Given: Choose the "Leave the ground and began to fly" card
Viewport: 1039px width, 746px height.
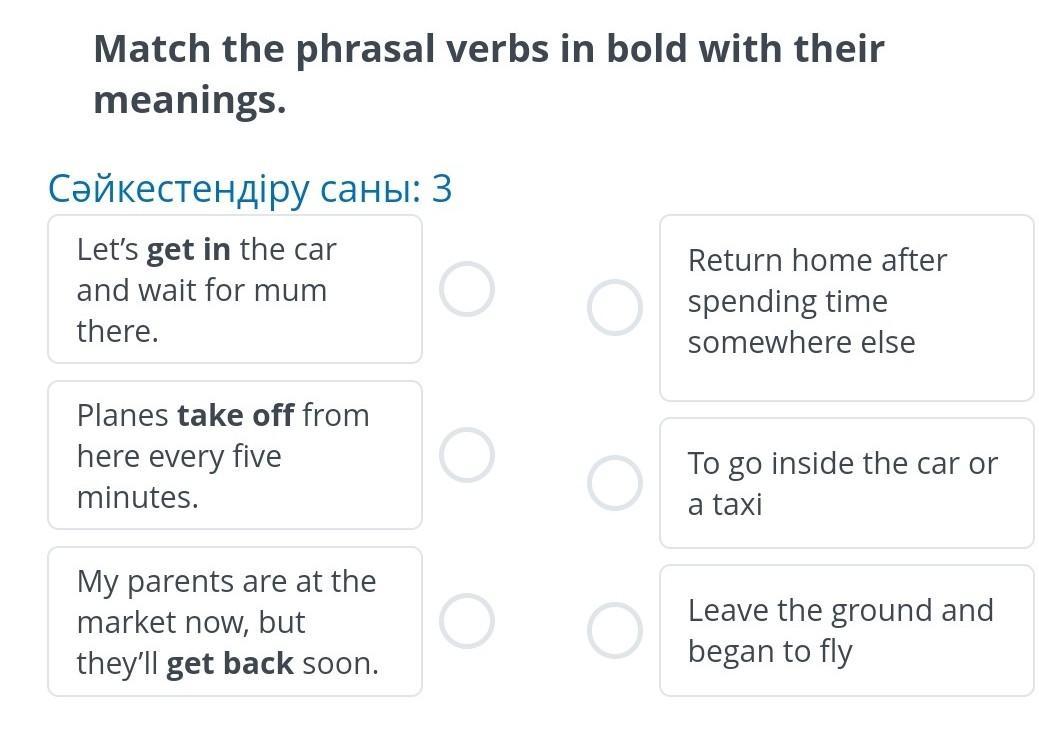Looking at the screenshot, I should pos(846,630).
